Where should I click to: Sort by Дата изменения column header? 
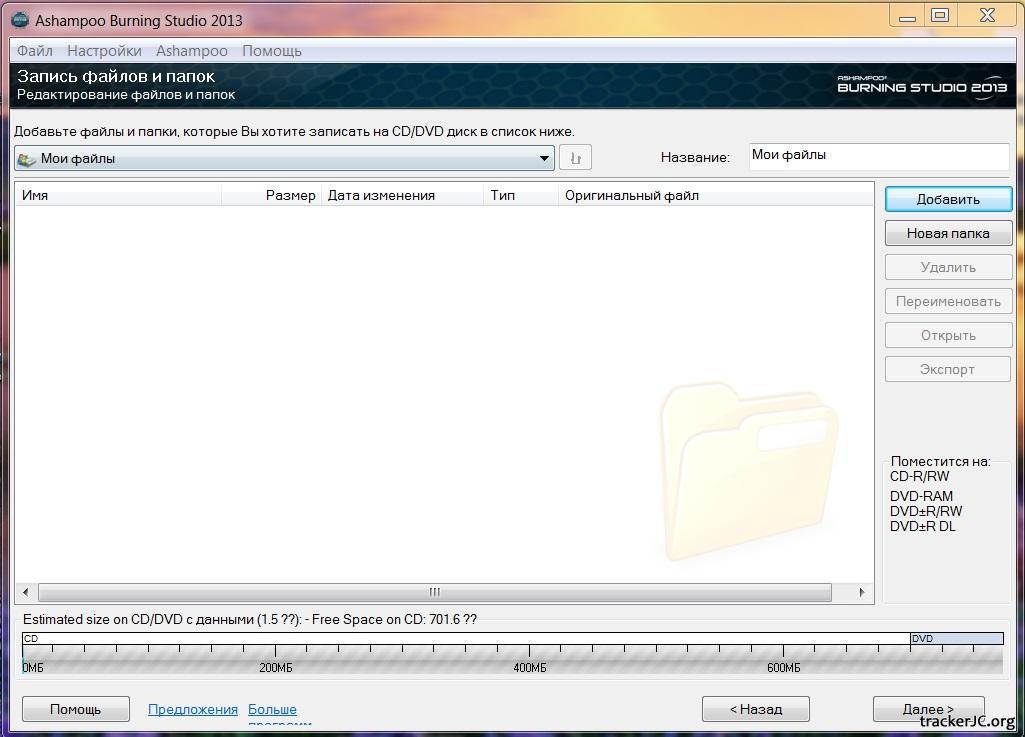pyautogui.click(x=401, y=196)
